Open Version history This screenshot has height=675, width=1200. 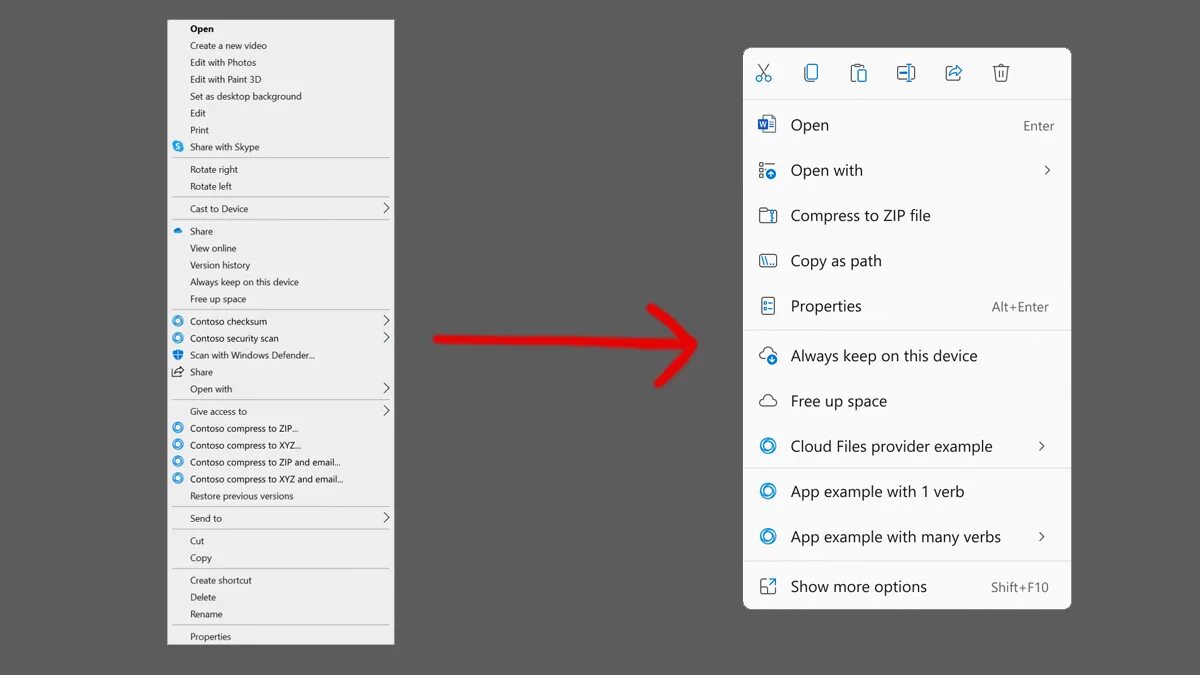(x=220, y=265)
